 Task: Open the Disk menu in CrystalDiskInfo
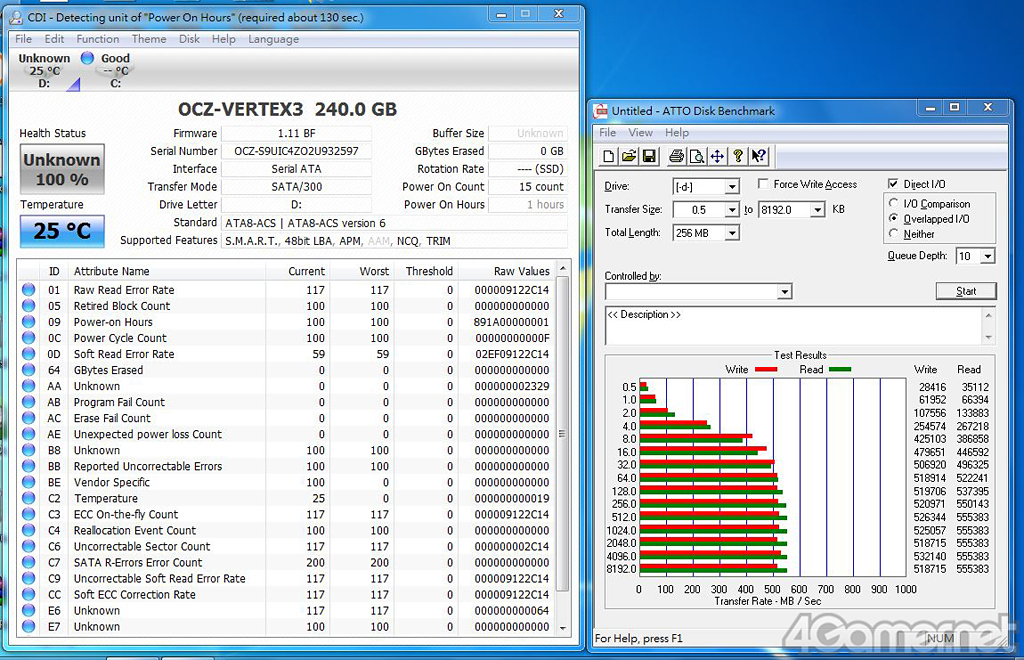tap(189, 39)
